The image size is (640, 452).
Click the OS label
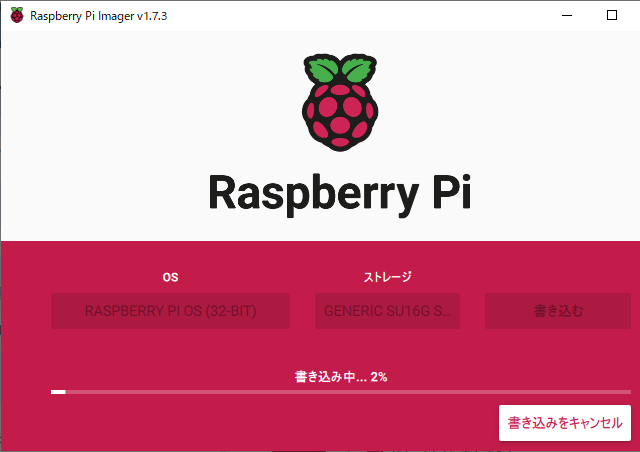[170, 277]
